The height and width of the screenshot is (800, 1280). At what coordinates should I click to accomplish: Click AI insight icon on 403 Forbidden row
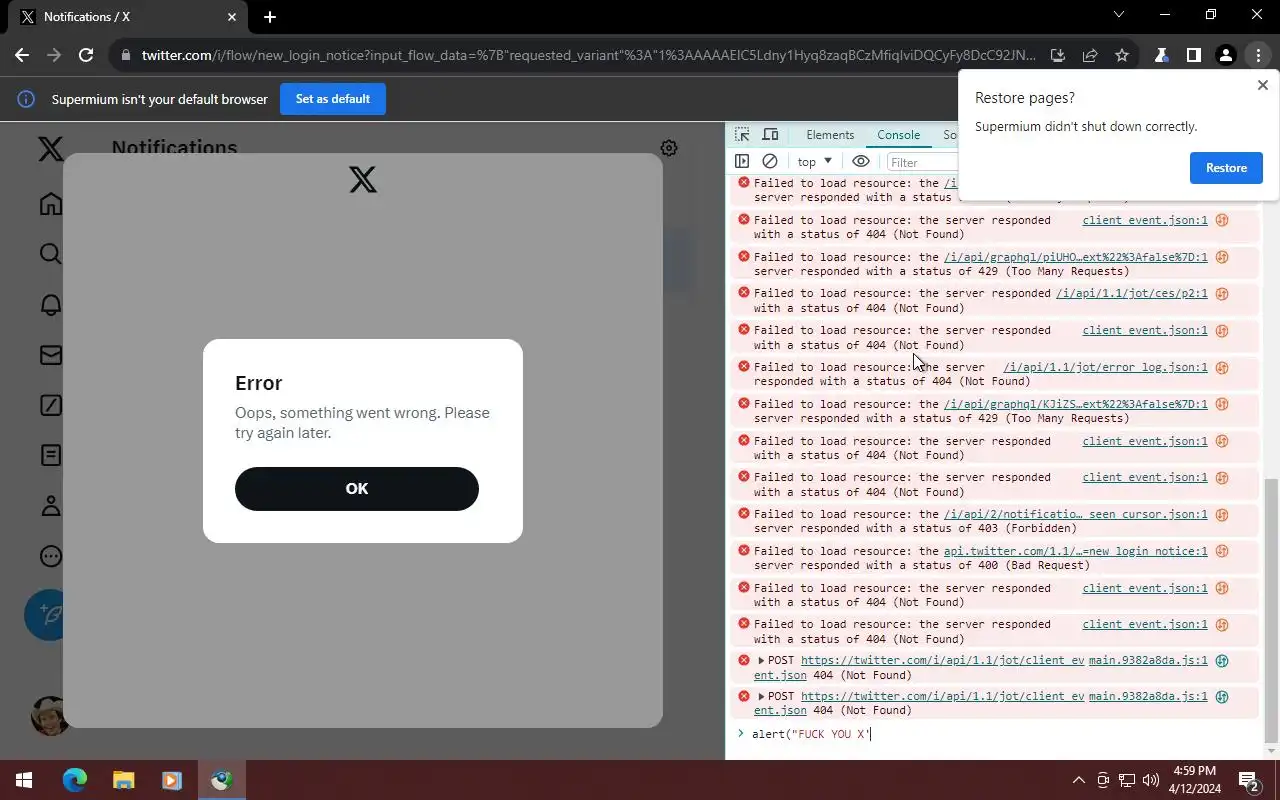tap(1221, 514)
